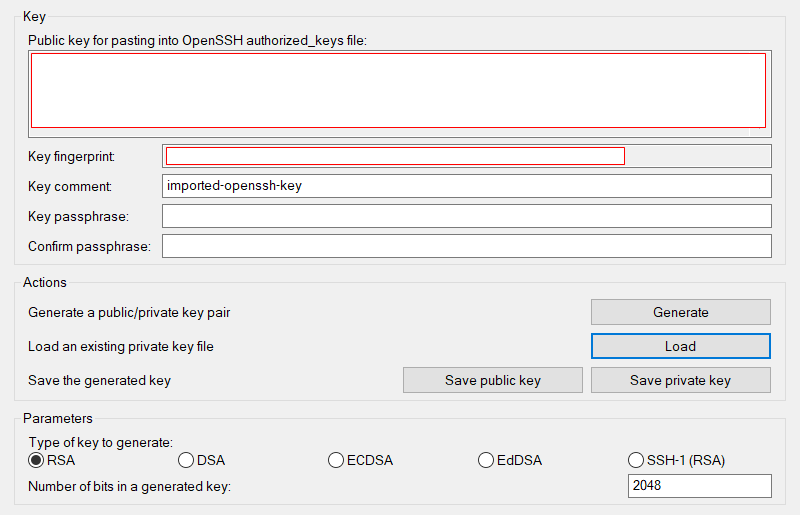
Task: Click the Key passphrase field
Action: point(466,216)
